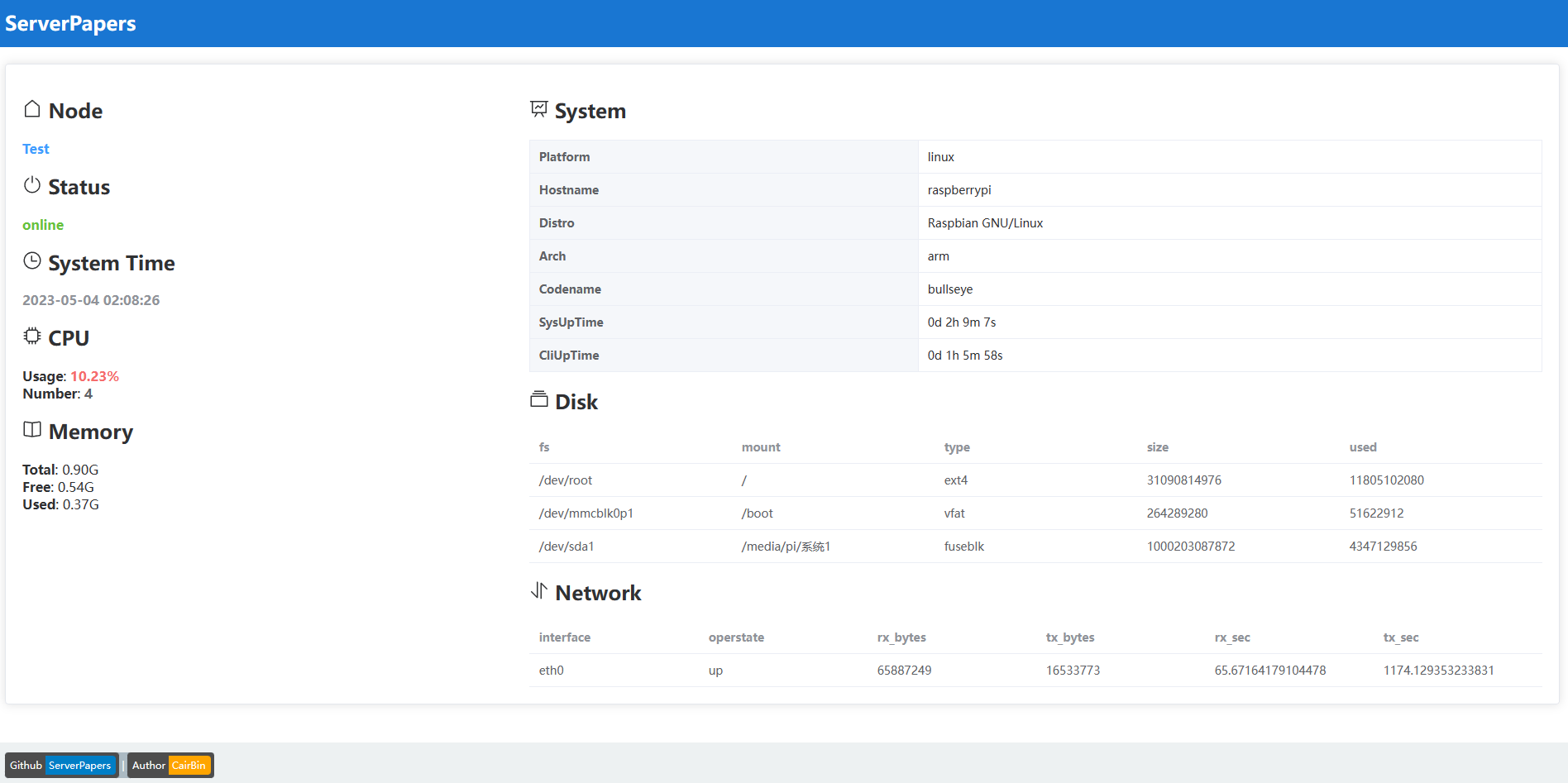The width and height of the screenshot is (1568, 783).
Task: Click the vfat type cell
Action: [954, 513]
